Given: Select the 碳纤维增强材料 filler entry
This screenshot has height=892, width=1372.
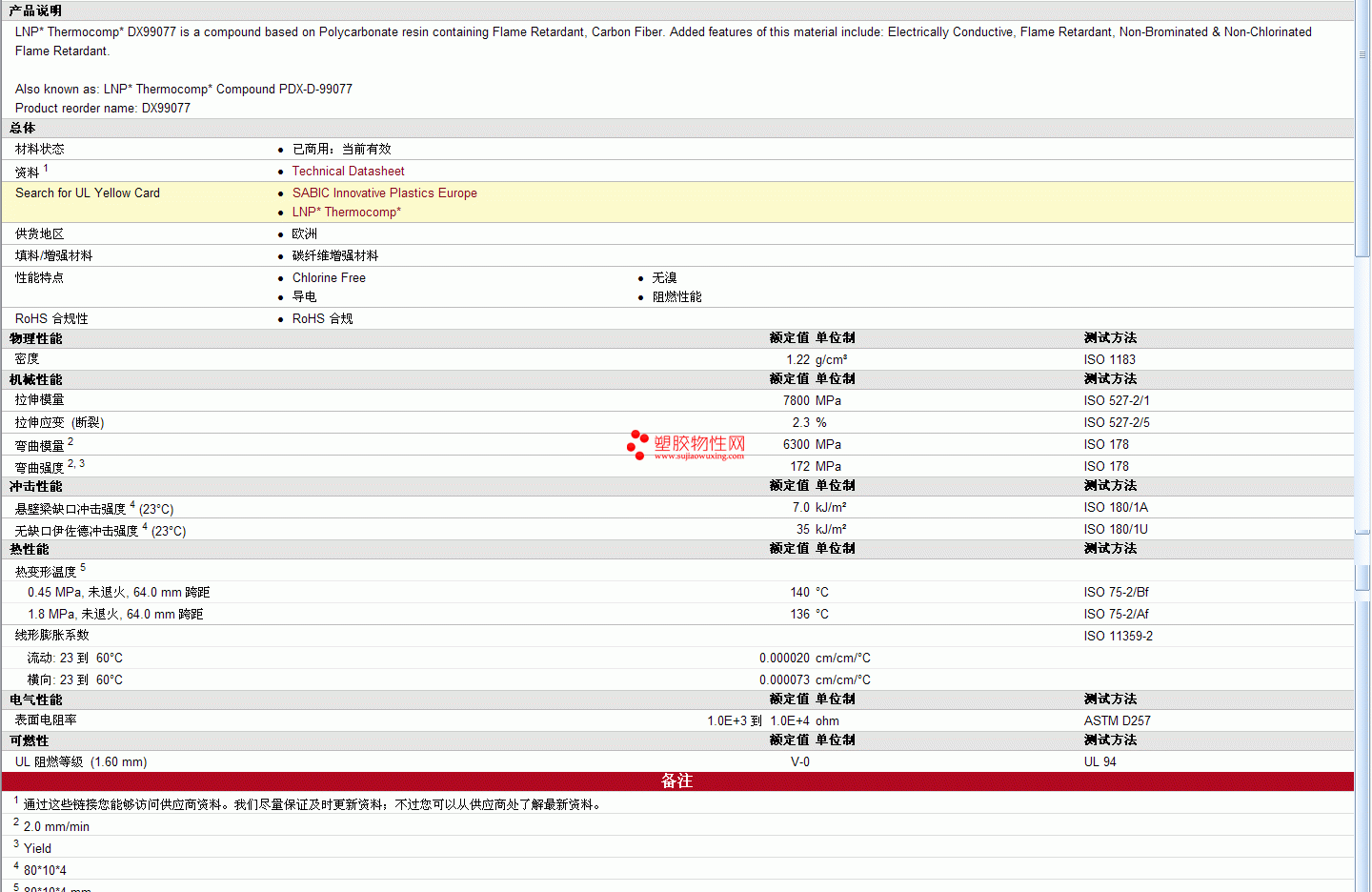Looking at the screenshot, I should tap(335, 256).
